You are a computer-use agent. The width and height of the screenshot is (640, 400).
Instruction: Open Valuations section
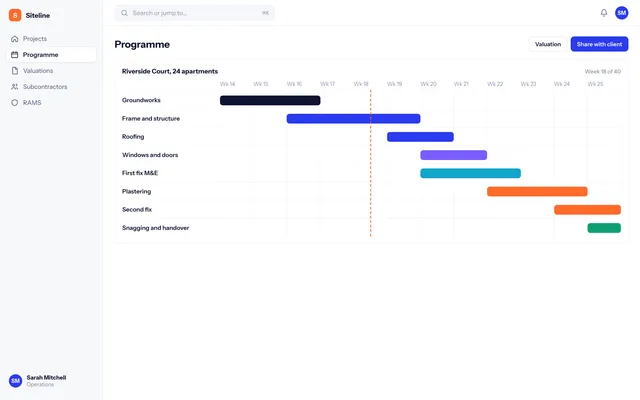tap(51, 71)
